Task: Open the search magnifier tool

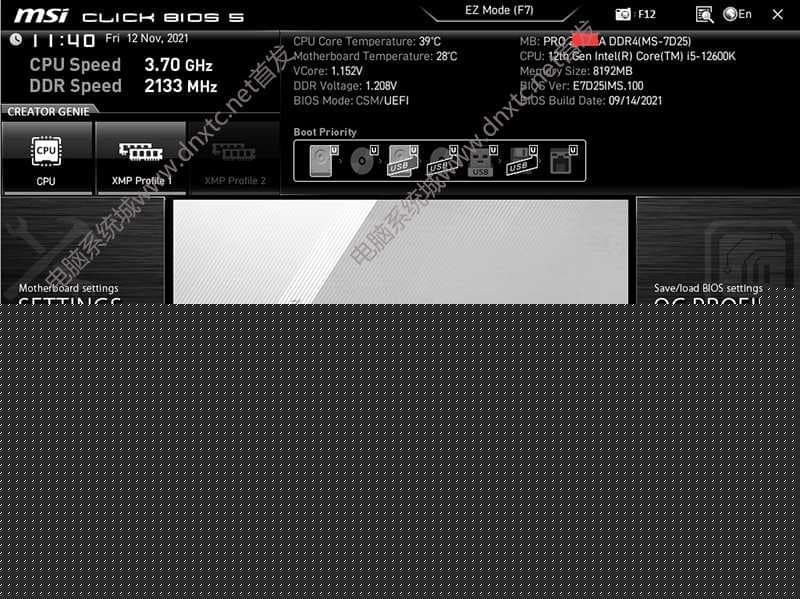Action: pos(706,14)
